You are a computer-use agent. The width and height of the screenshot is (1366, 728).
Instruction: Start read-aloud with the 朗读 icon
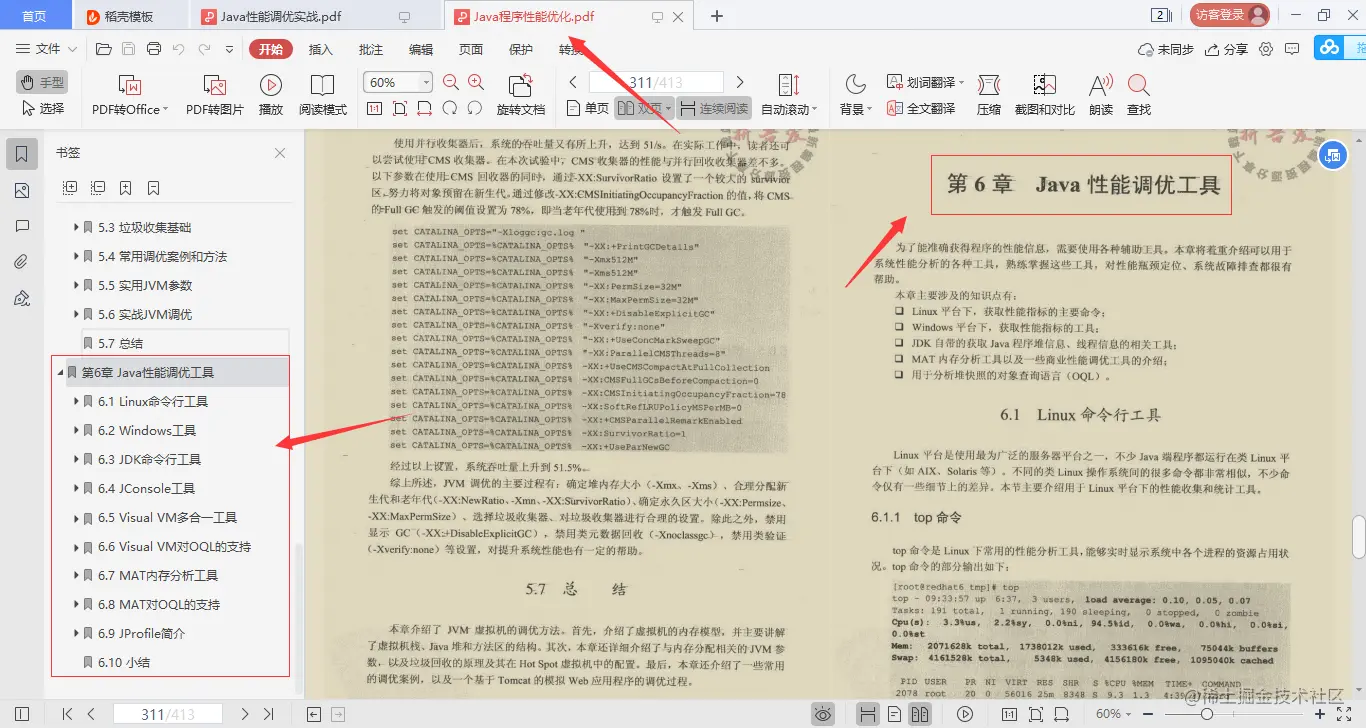coord(1099,94)
